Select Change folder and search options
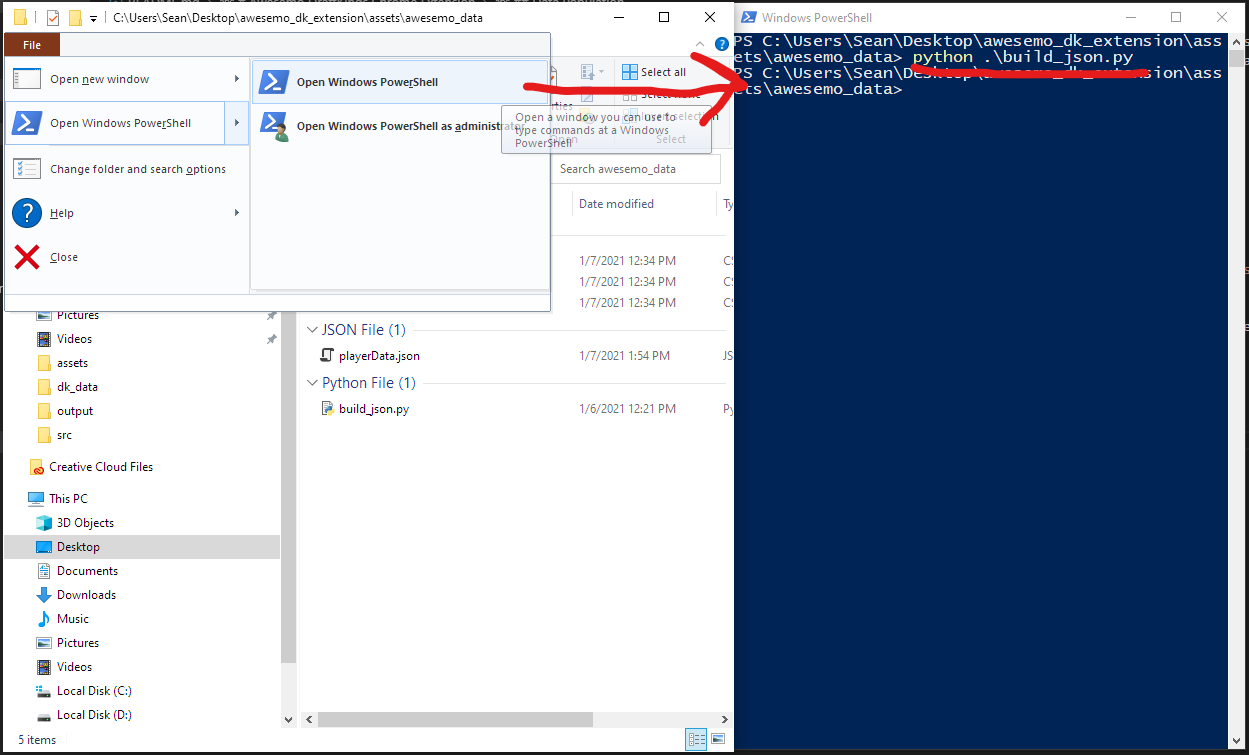This screenshot has width=1249, height=755. click(x=126, y=169)
